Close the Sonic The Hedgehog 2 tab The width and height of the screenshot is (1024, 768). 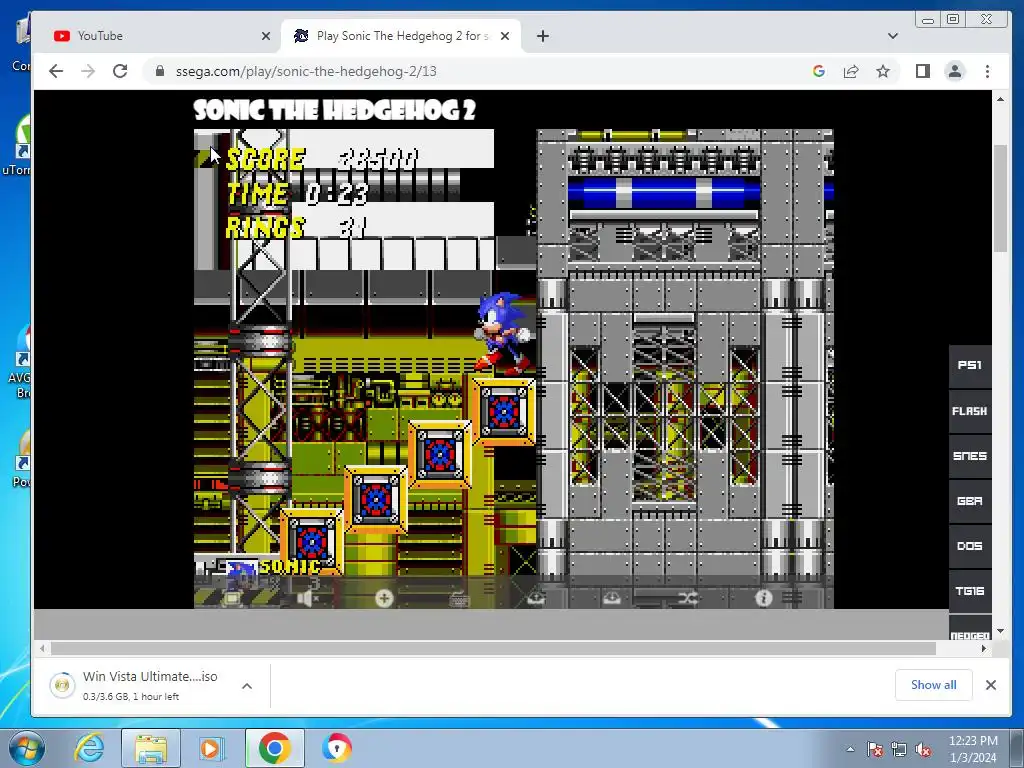pos(505,36)
